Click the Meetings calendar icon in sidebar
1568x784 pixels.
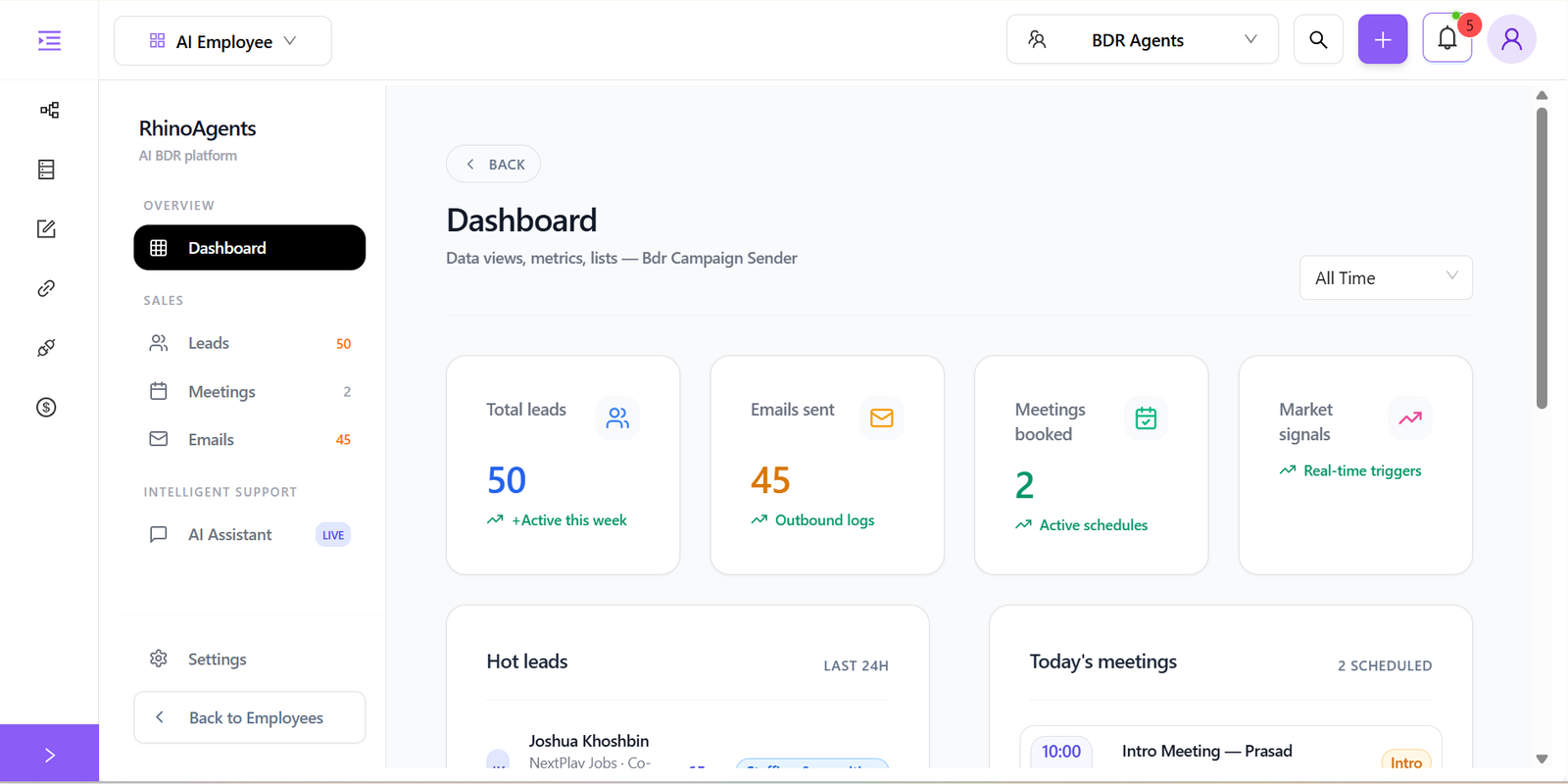(x=159, y=391)
